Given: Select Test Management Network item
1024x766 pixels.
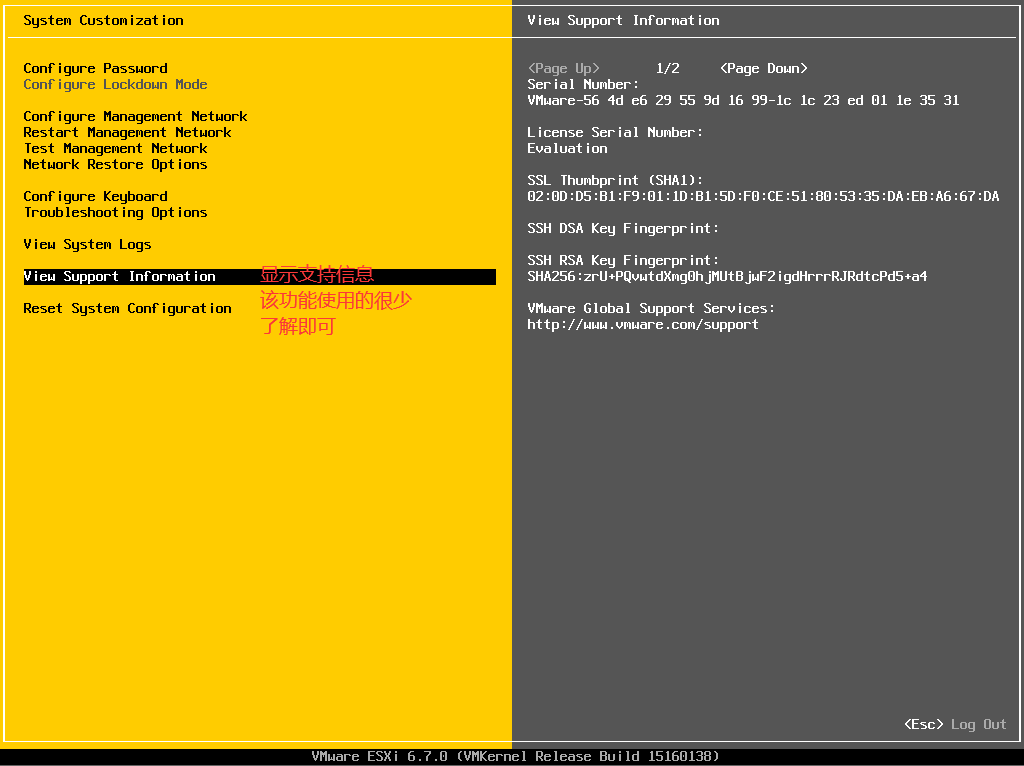Looking at the screenshot, I should [x=116, y=149].
